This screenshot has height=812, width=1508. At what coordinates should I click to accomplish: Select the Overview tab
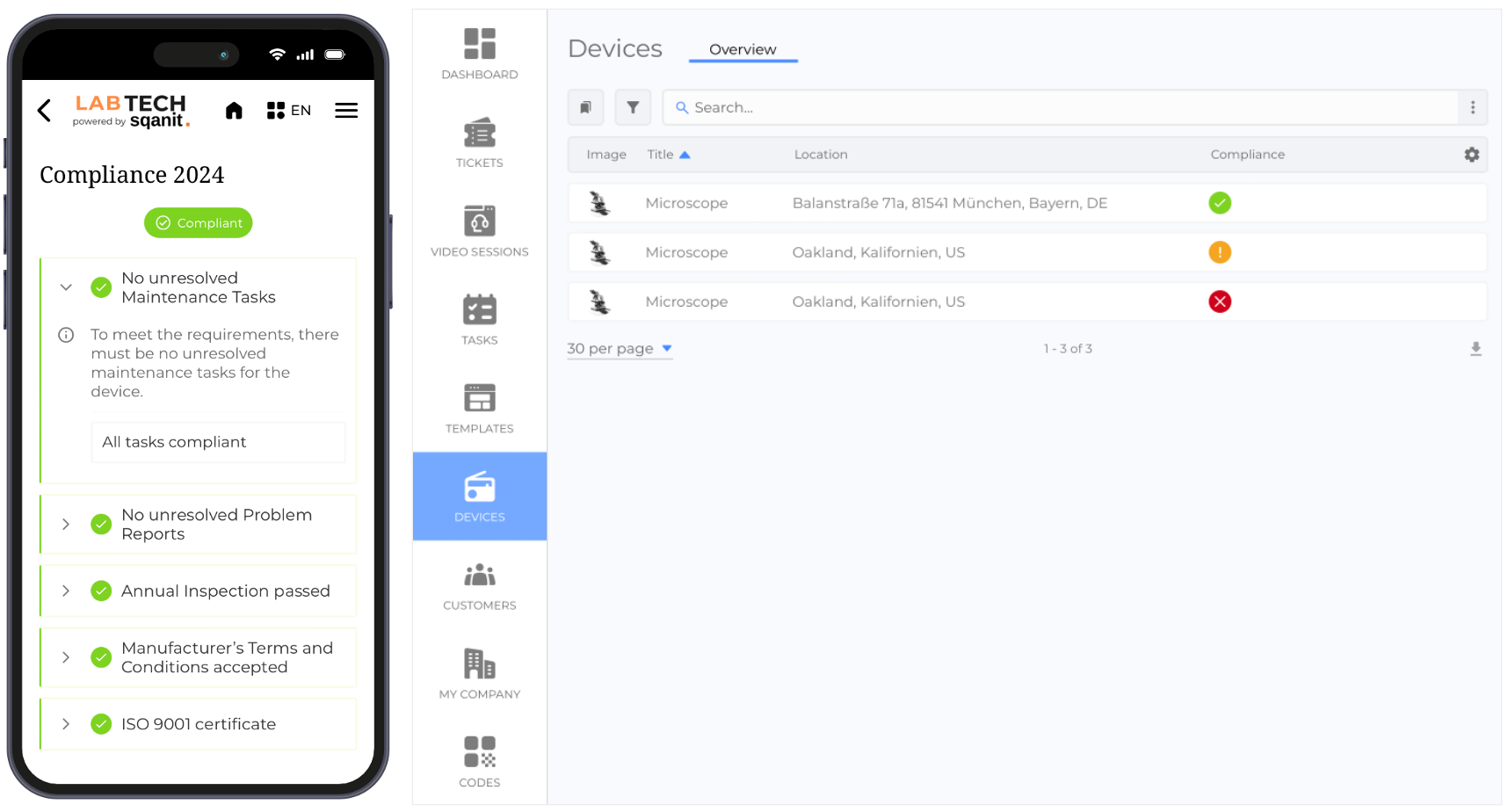[x=743, y=49]
